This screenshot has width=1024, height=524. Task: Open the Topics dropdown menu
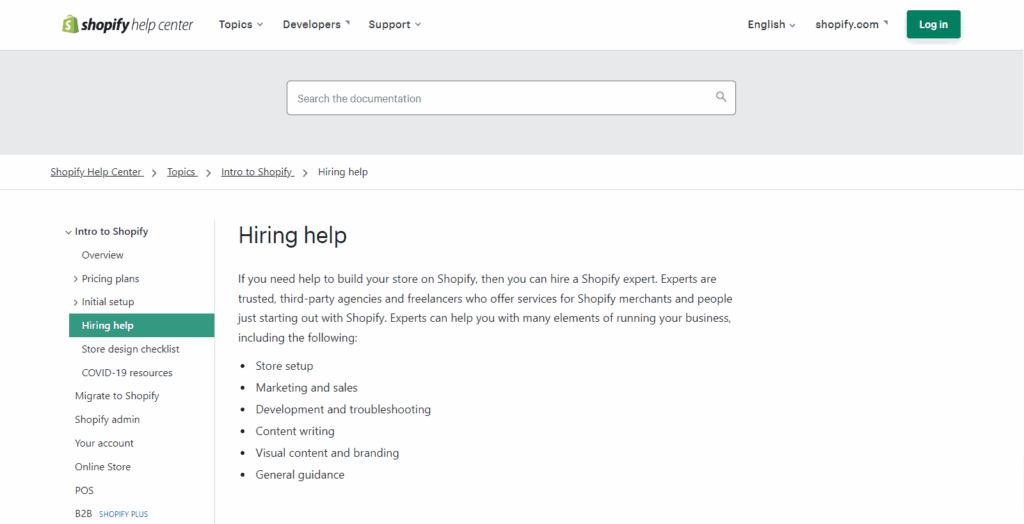[x=241, y=25]
